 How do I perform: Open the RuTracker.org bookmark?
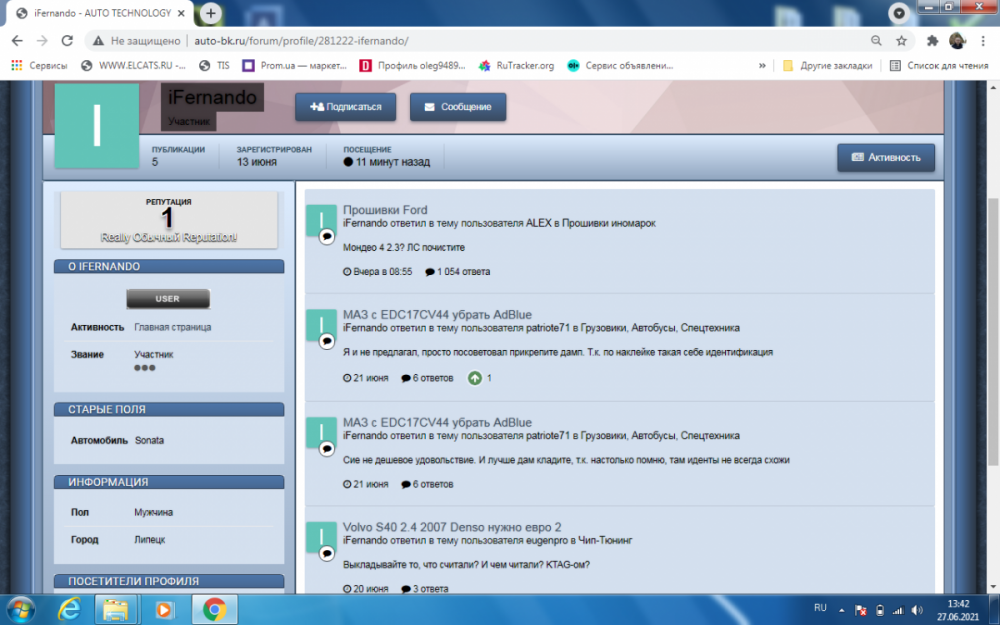(517, 66)
